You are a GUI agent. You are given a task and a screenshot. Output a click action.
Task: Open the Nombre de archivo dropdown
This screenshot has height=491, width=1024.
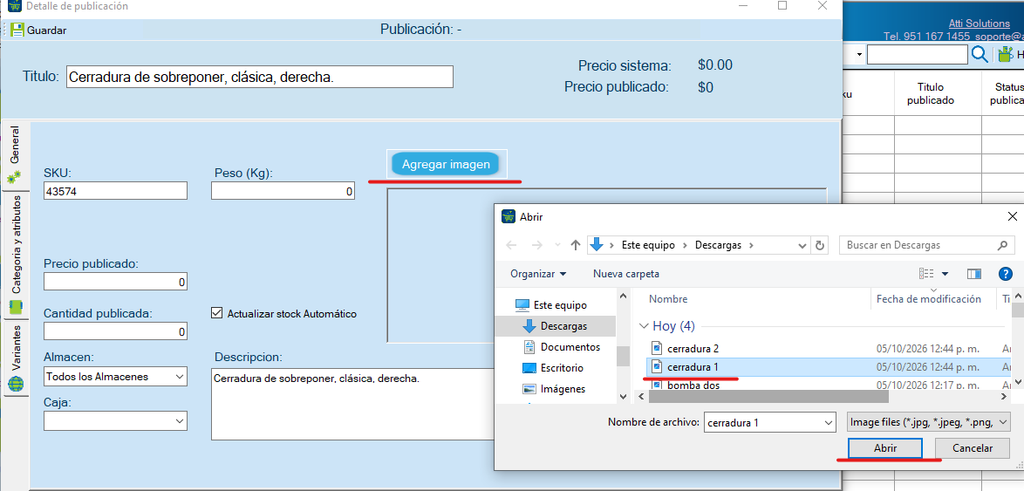828,422
